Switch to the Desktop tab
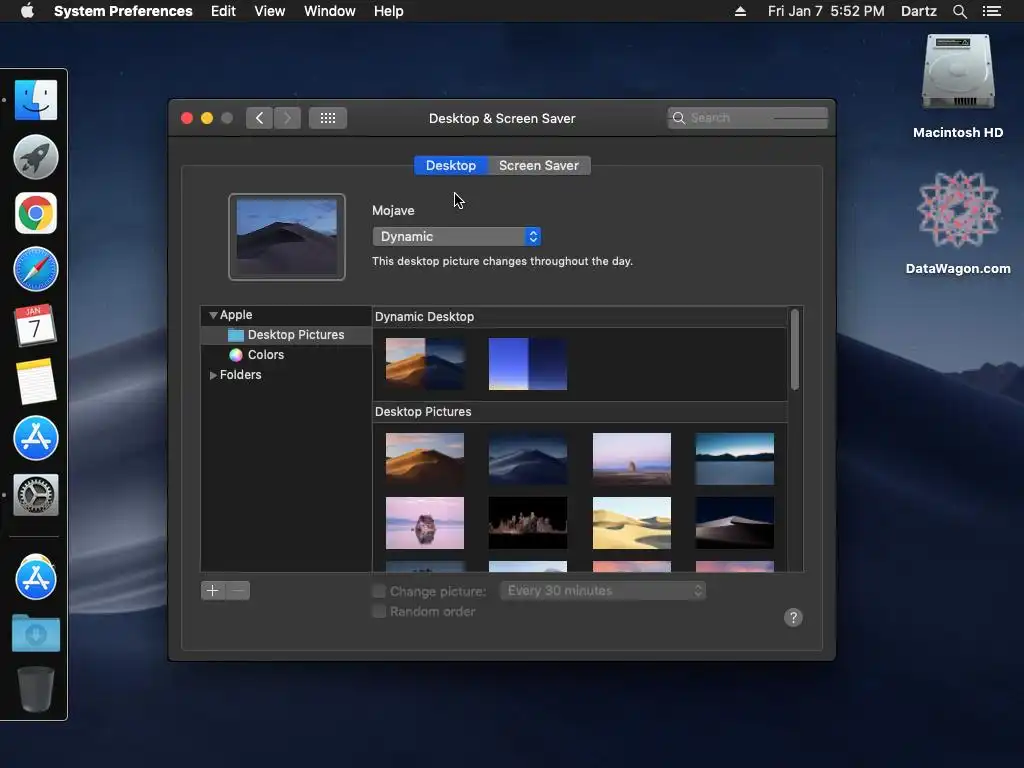 point(451,165)
